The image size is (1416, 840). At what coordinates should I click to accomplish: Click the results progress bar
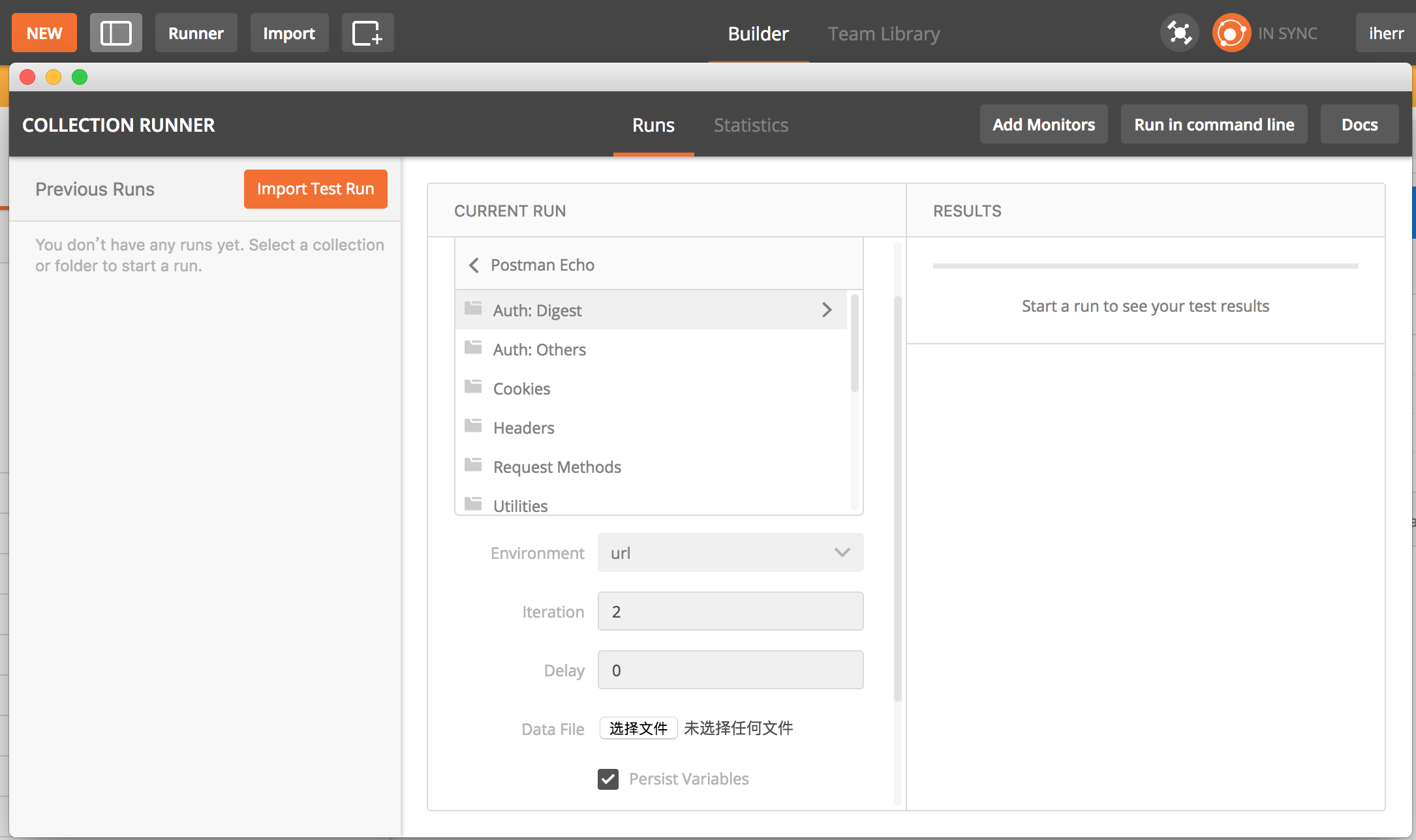(1145, 266)
